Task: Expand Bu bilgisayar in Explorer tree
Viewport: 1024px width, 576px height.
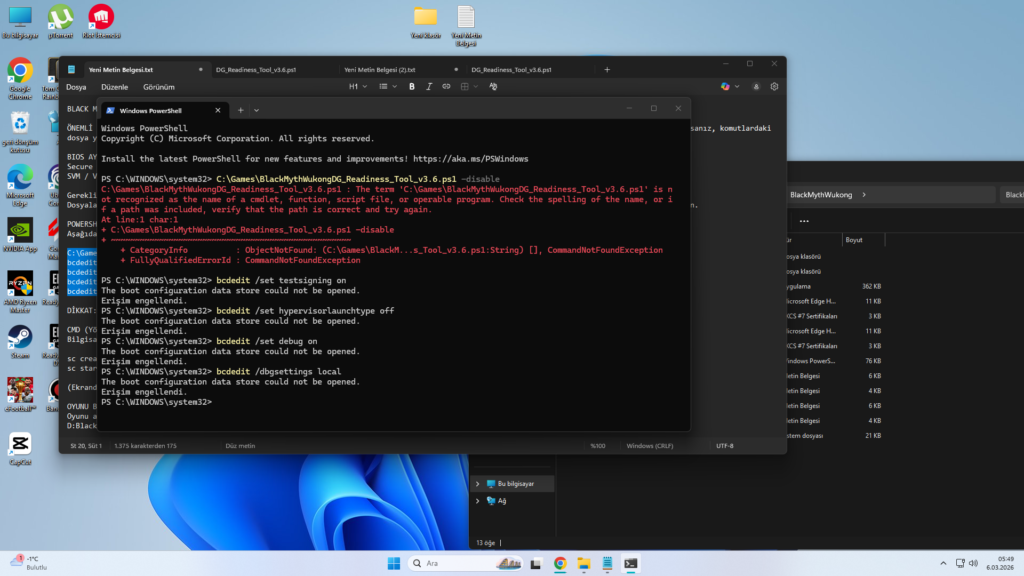Action: click(x=477, y=484)
